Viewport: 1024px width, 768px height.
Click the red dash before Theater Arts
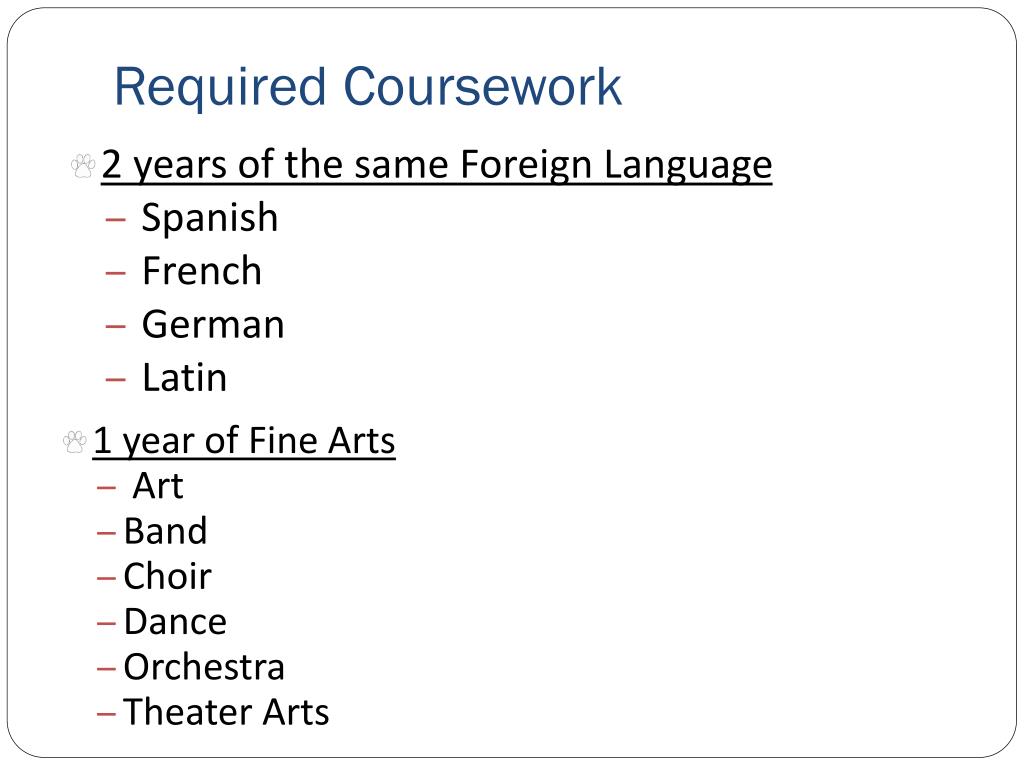click(106, 714)
